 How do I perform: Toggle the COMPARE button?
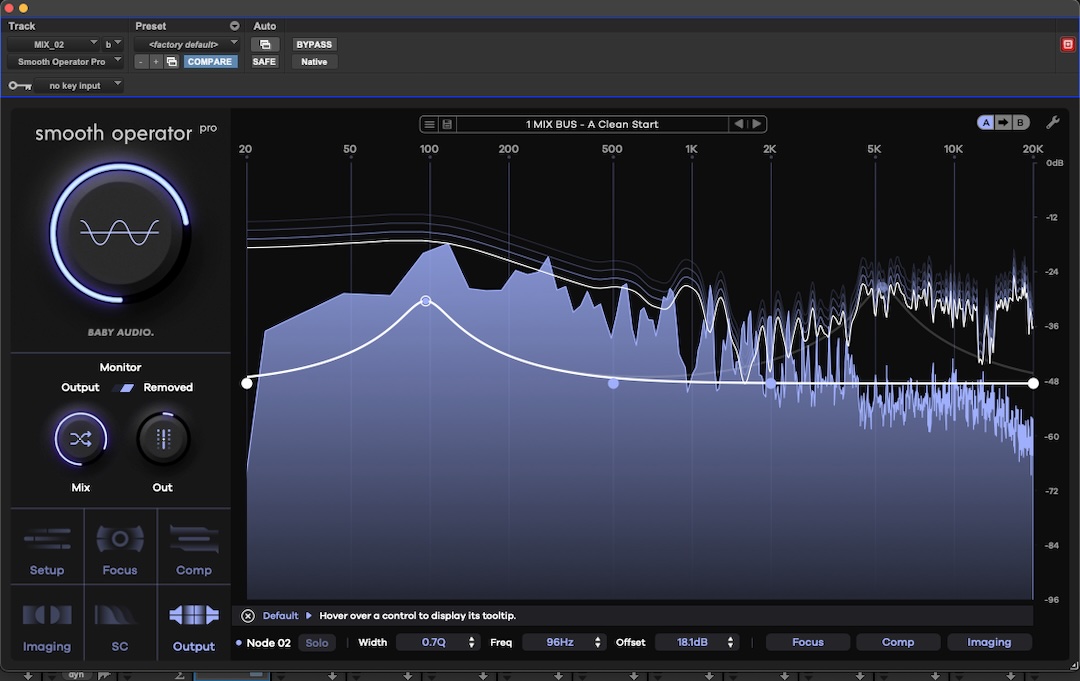(x=209, y=62)
